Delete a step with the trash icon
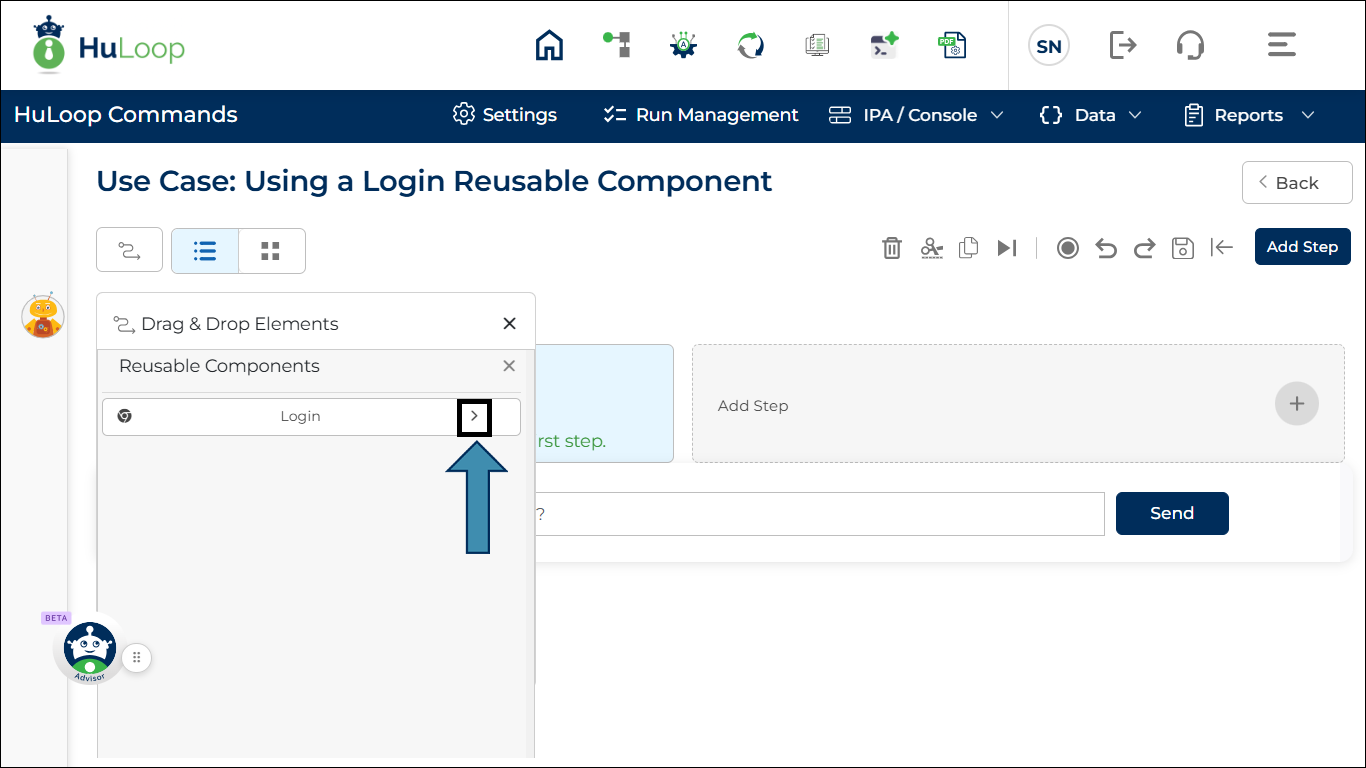 pyautogui.click(x=892, y=247)
